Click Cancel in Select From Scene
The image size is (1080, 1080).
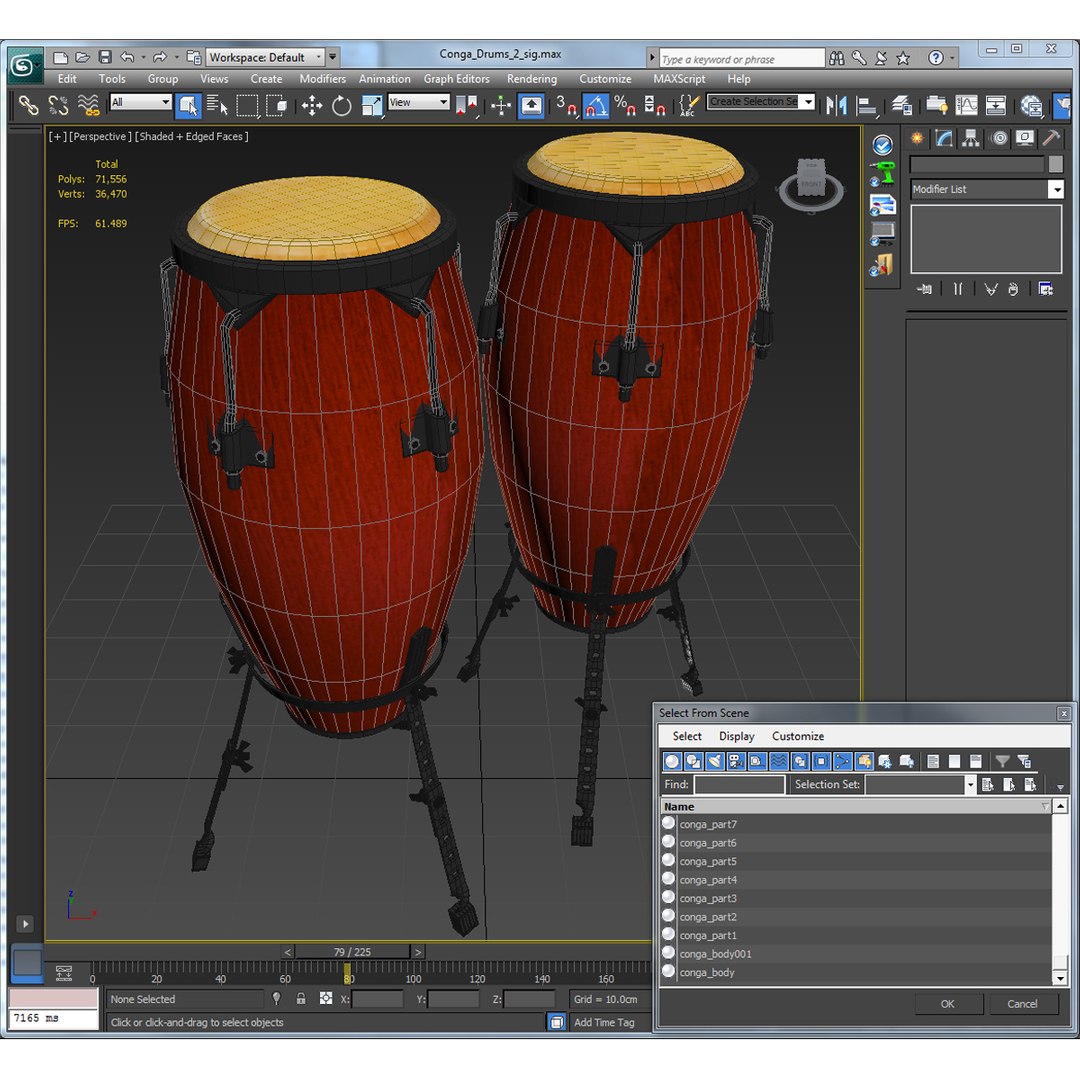1022,1004
